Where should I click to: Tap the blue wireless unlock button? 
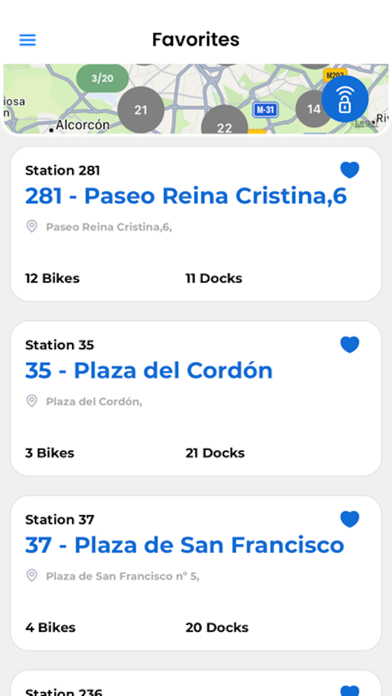click(x=345, y=99)
